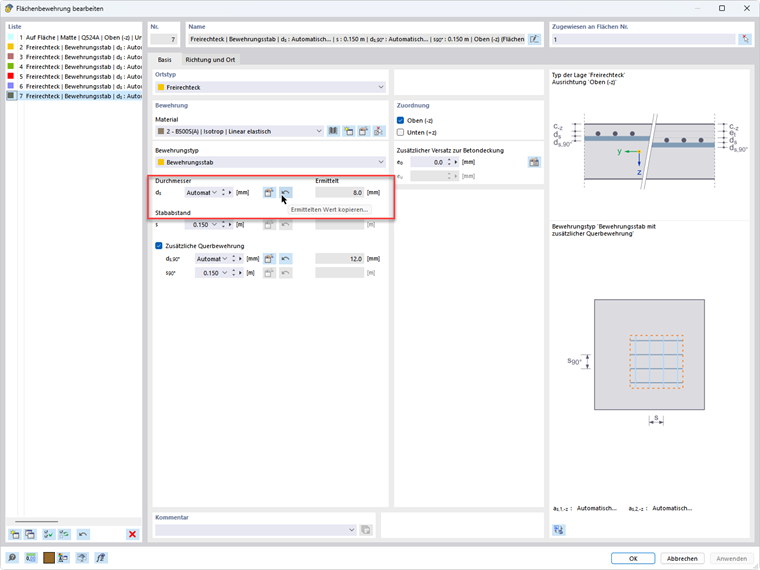Select list item 6 Freirechteck
Screen dimensions: 760x570
74,86
